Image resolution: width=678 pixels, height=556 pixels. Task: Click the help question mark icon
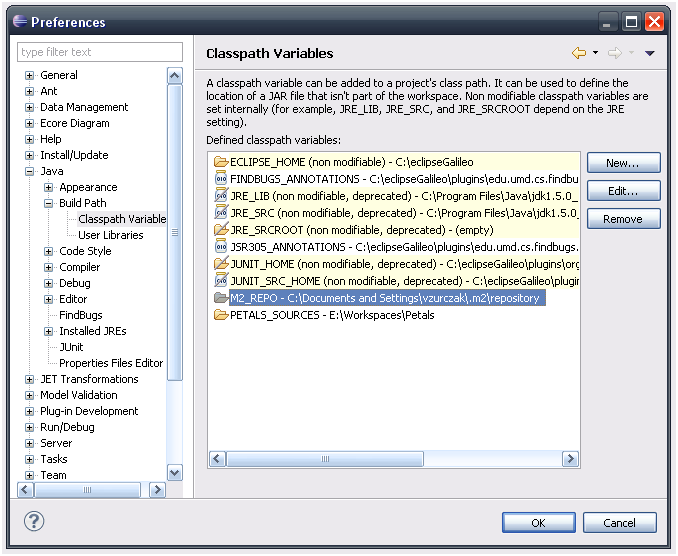[34, 521]
